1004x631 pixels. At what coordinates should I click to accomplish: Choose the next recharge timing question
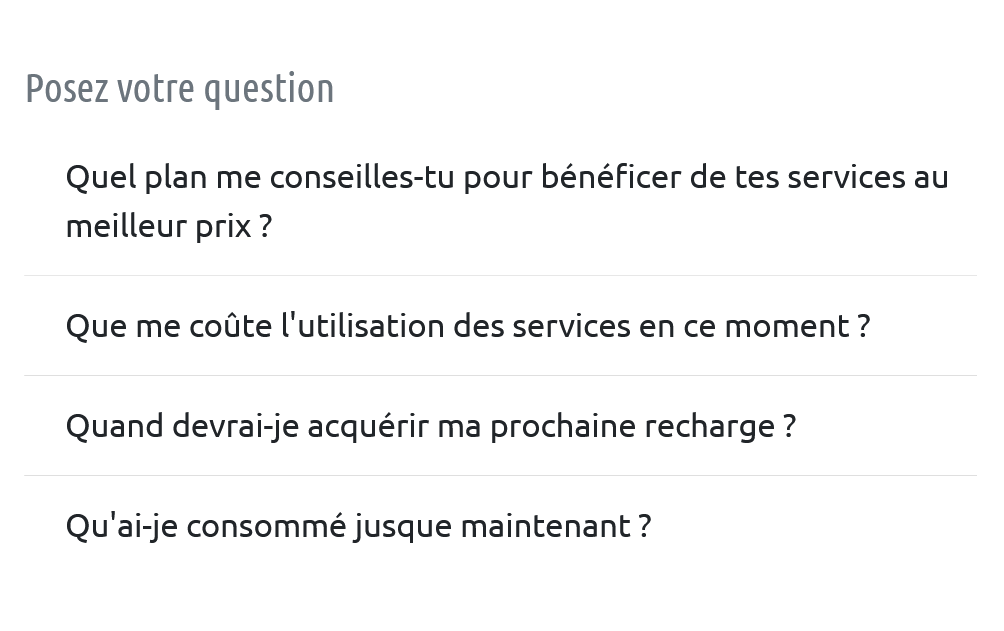click(x=431, y=426)
